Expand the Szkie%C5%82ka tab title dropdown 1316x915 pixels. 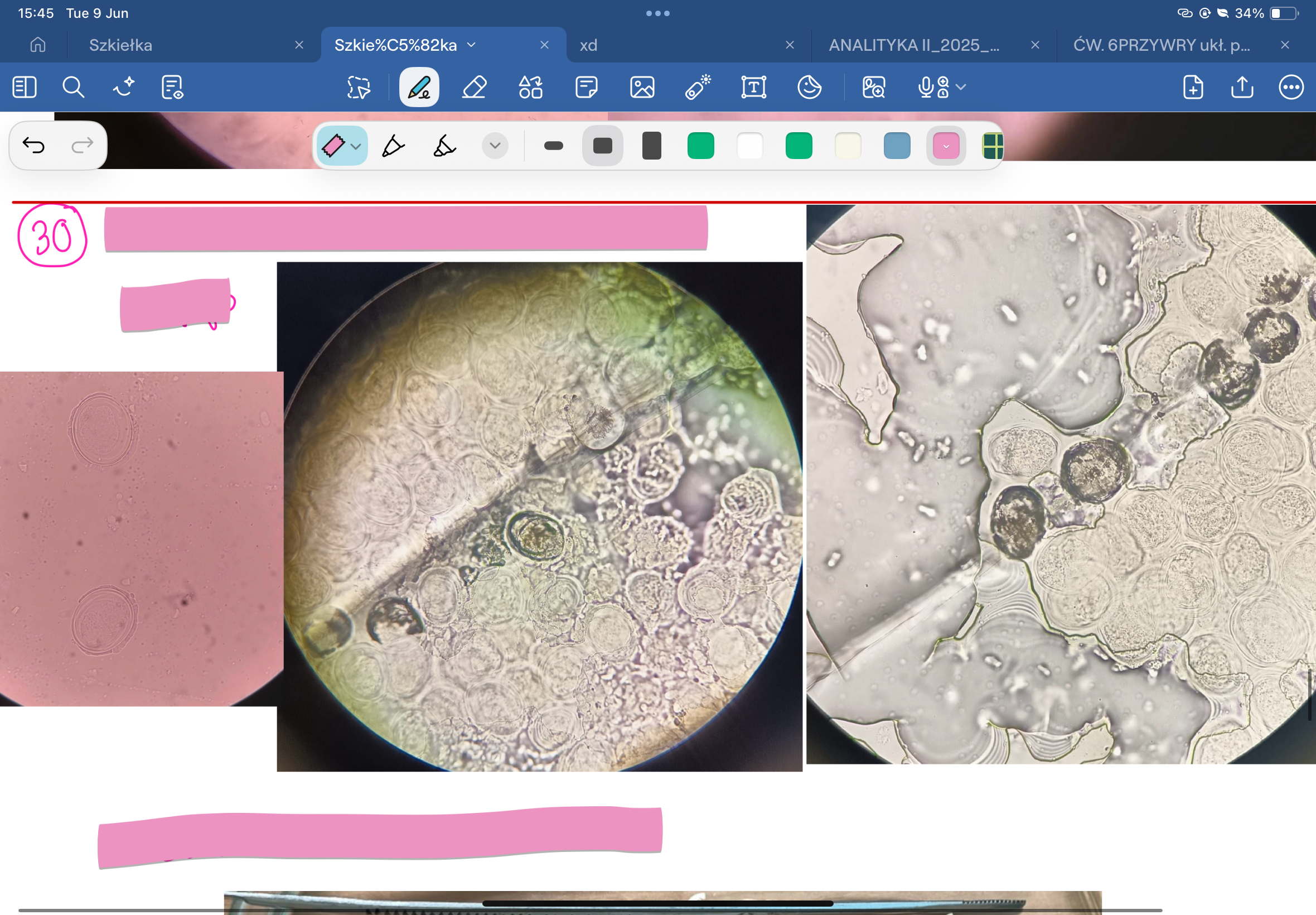[x=471, y=45]
